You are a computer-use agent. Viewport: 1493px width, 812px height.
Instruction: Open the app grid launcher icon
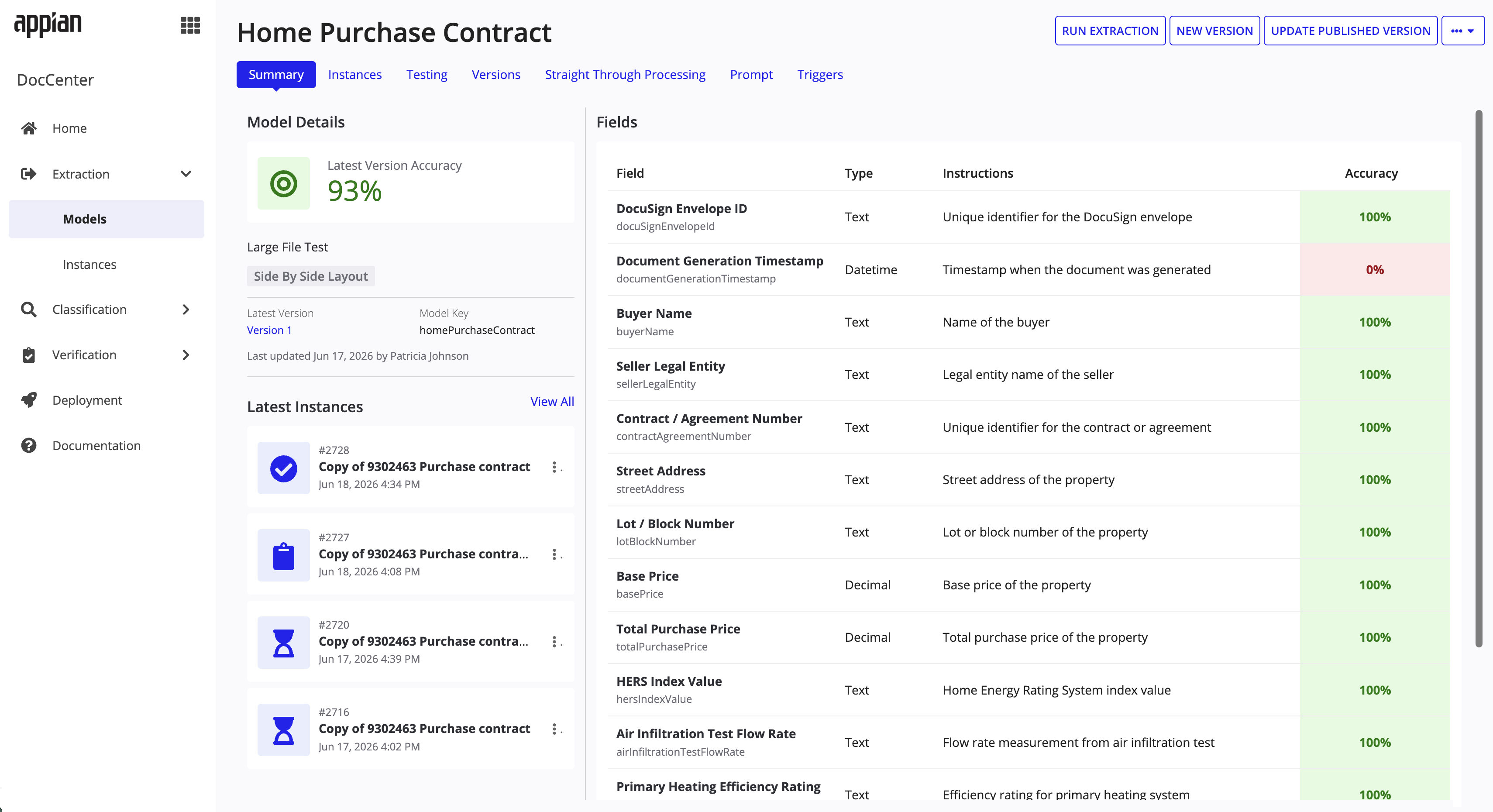click(189, 25)
